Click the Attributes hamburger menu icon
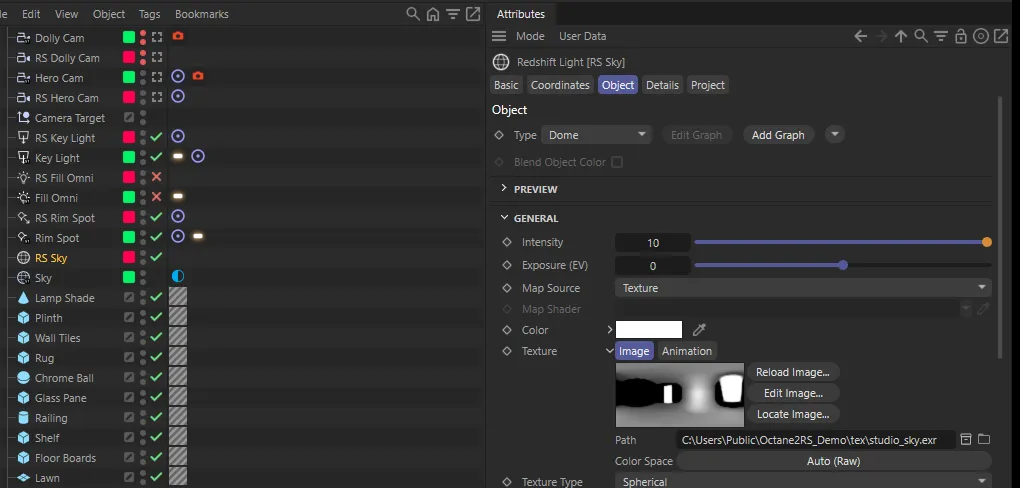The height and width of the screenshot is (488, 1020). tap(499, 36)
